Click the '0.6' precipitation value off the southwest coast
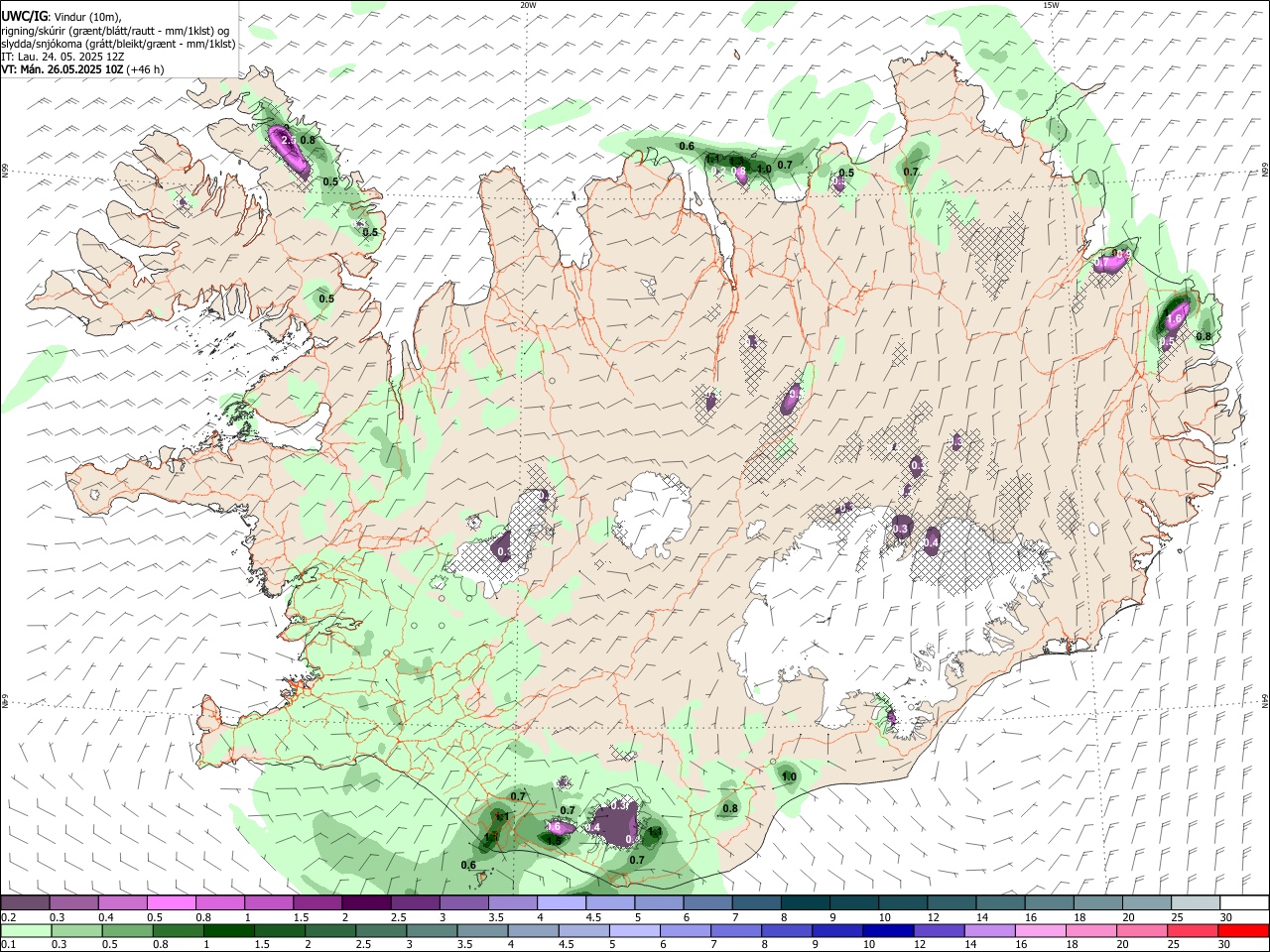The image size is (1270, 952). coord(469,865)
